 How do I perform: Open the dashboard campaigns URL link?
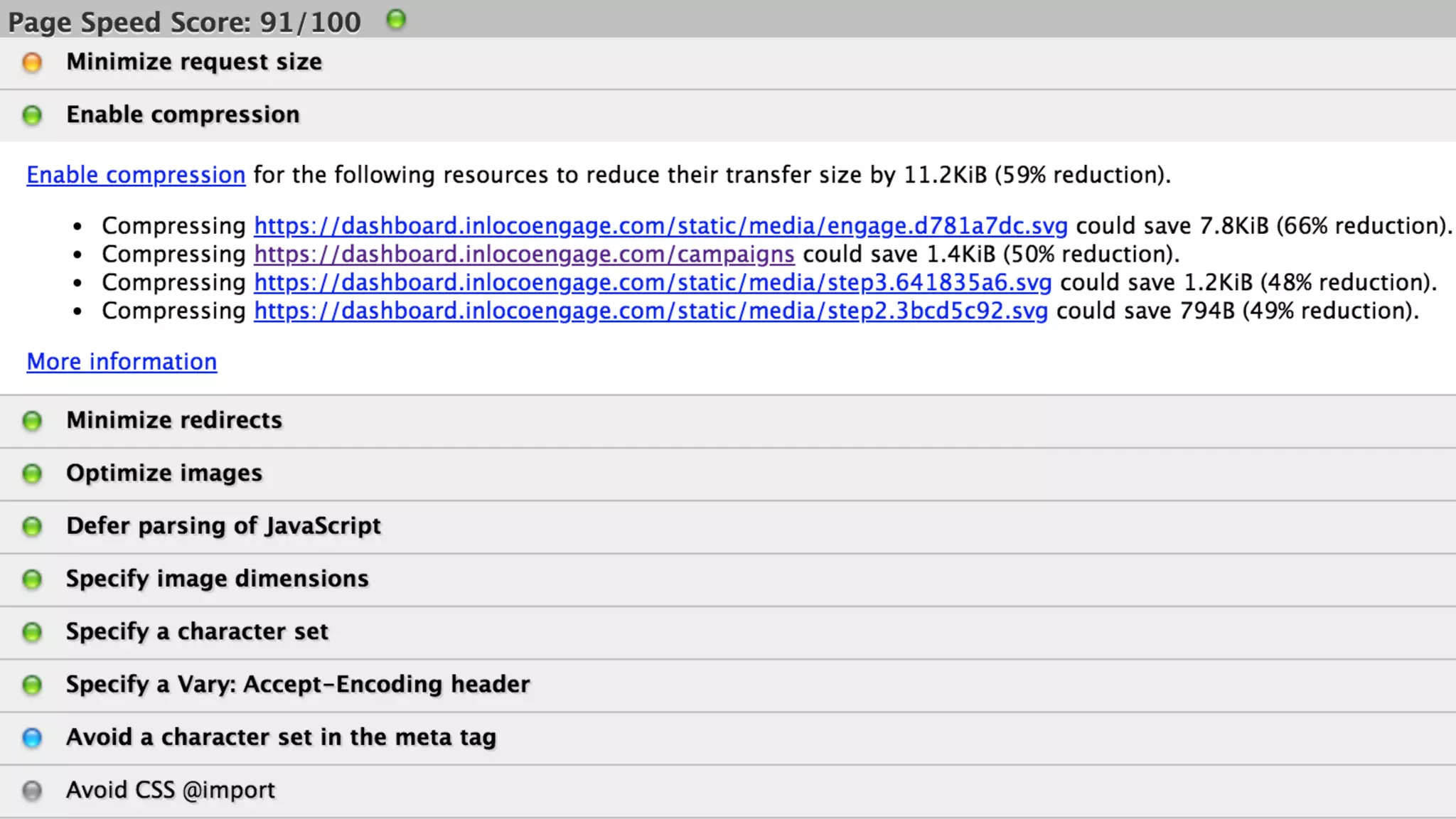[x=524, y=255]
